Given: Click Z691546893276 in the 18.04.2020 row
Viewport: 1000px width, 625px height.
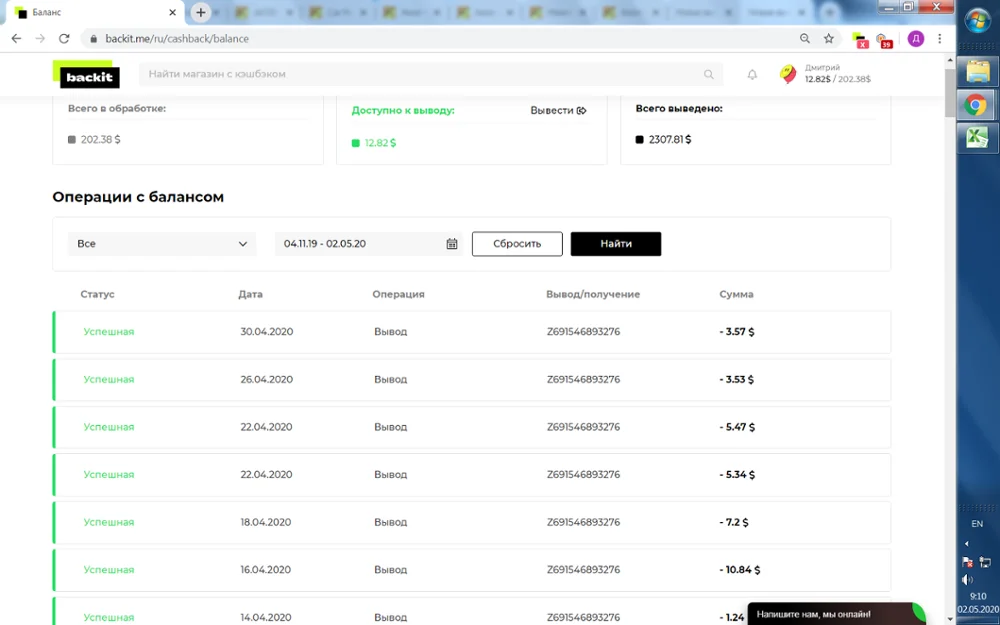Looking at the screenshot, I should [584, 522].
